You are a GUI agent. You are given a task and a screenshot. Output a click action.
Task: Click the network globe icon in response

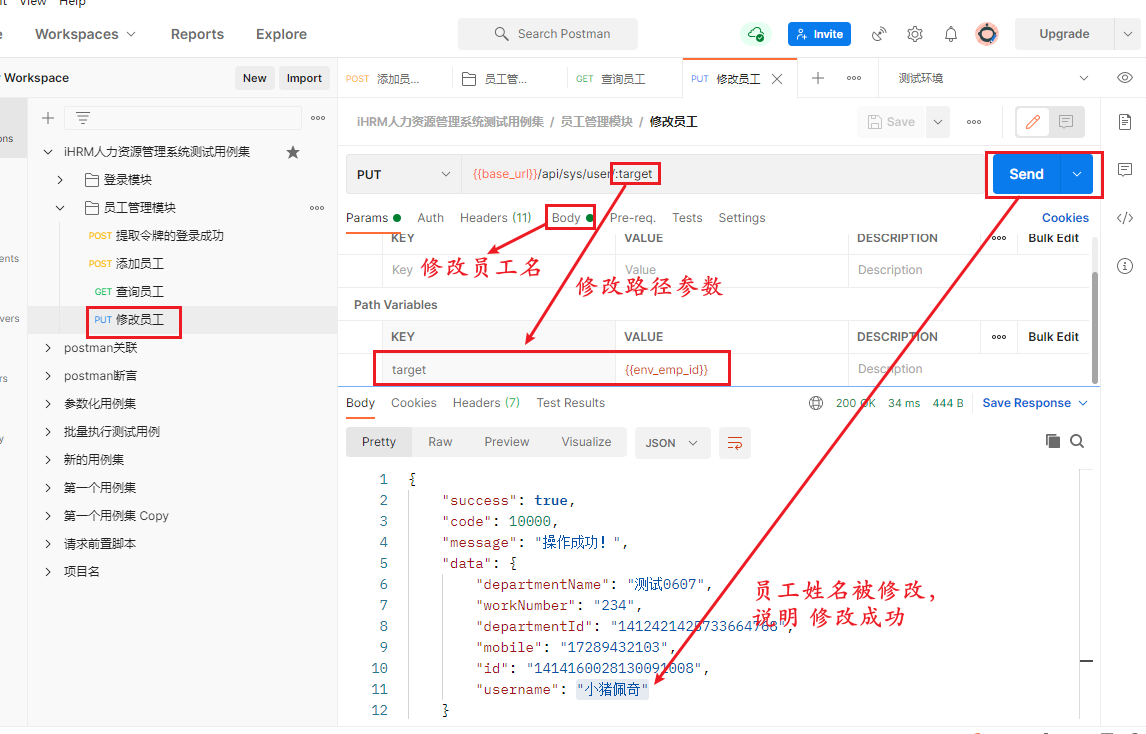pyautogui.click(x=816, y=403)
